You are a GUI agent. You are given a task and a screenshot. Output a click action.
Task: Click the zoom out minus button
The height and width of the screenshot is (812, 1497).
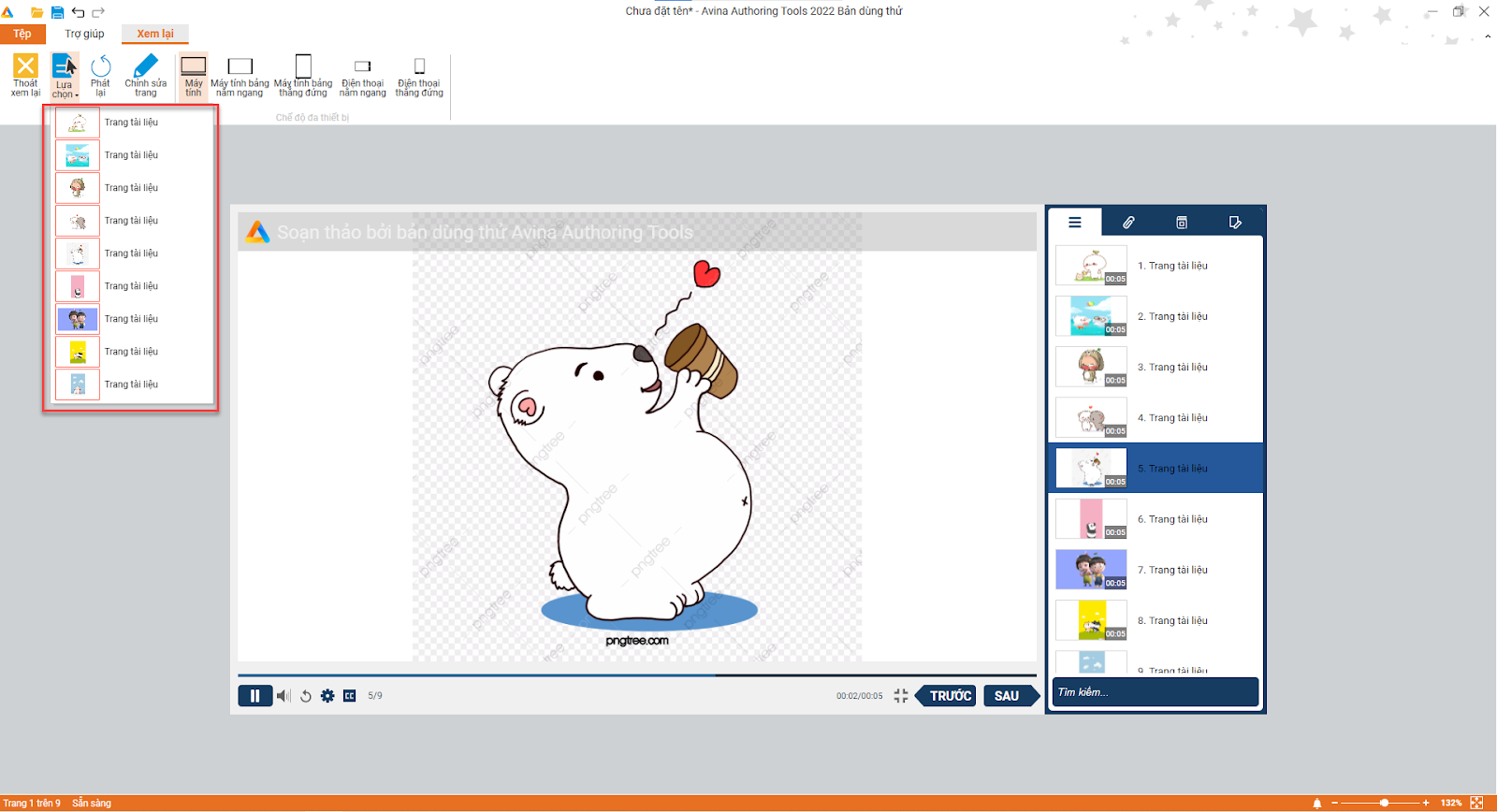(1335, 803)
